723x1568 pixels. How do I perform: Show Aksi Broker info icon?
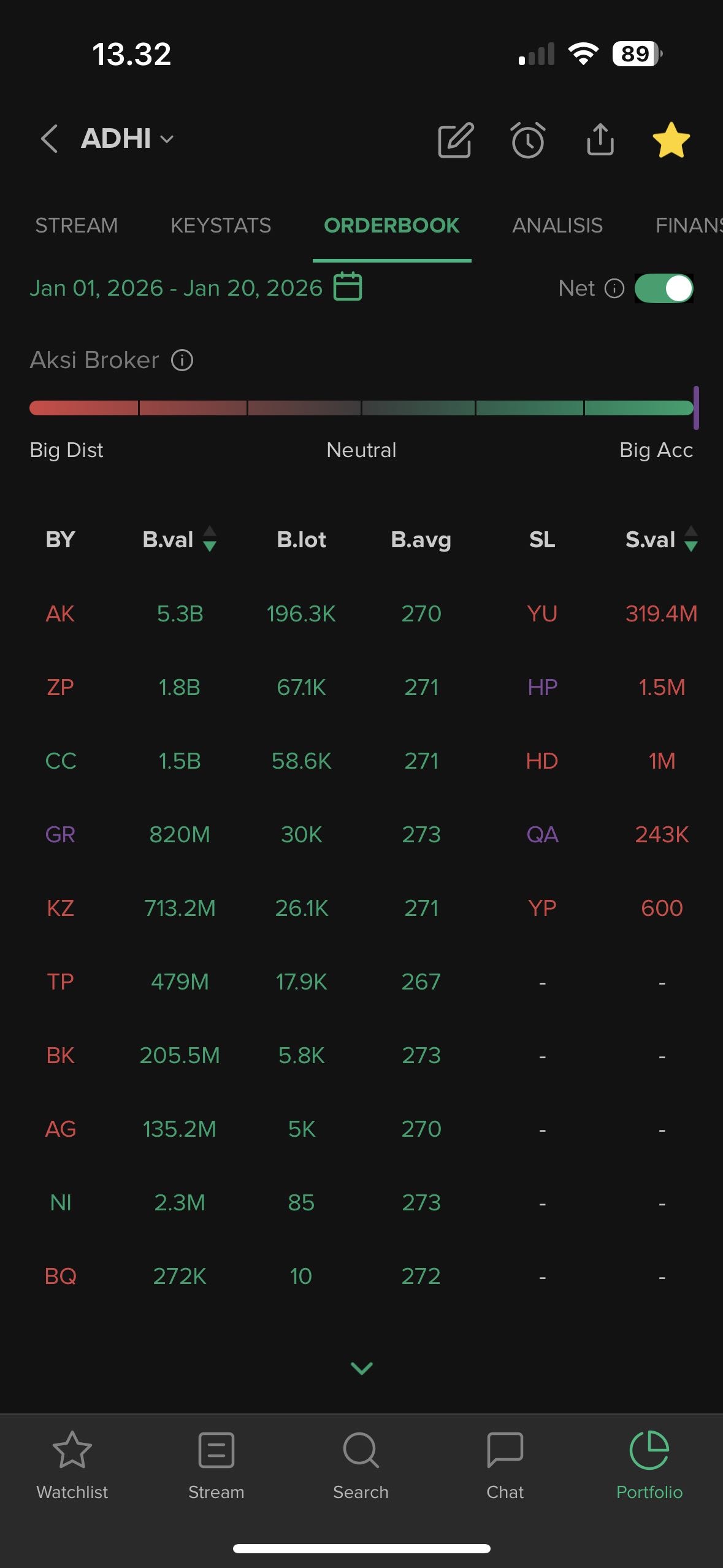point(182,360)
